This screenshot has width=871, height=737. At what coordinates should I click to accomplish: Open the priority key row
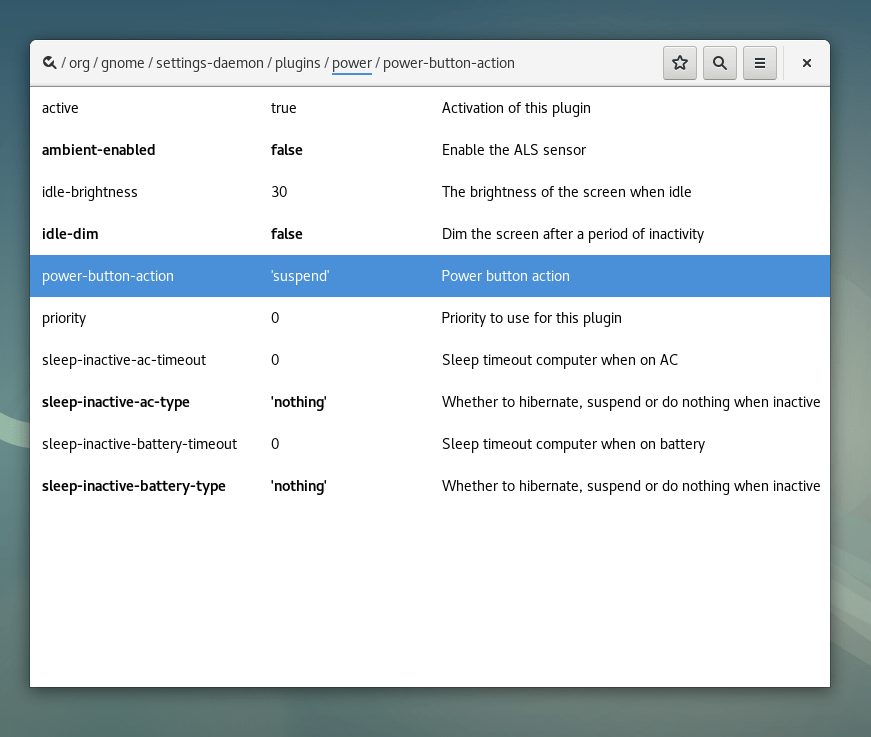(200, 318)
